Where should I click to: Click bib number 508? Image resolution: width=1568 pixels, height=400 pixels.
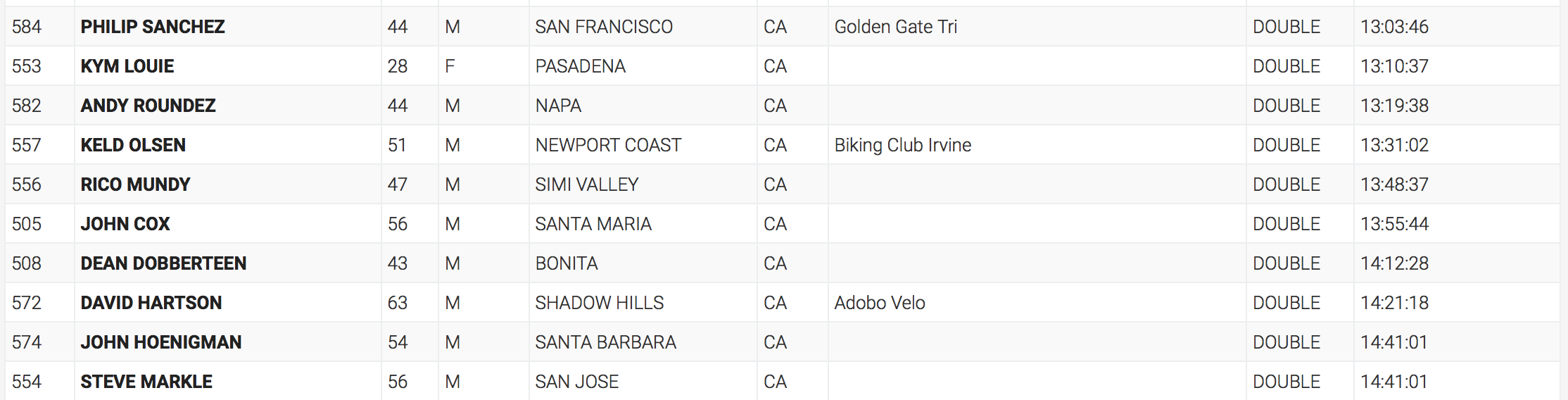click(x=27, y=263)
